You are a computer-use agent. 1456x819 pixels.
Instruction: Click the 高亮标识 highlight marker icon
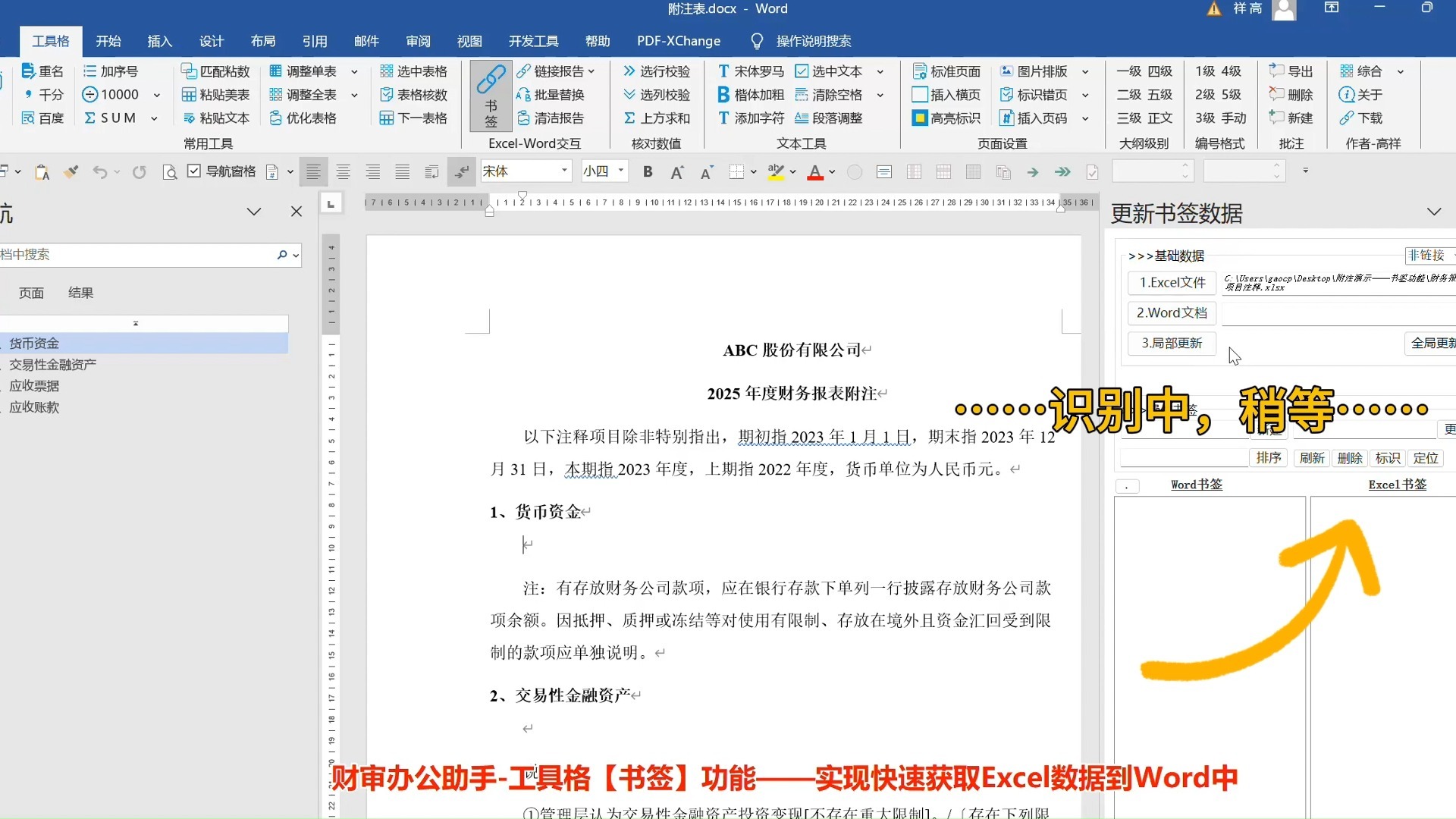[919, 118]
